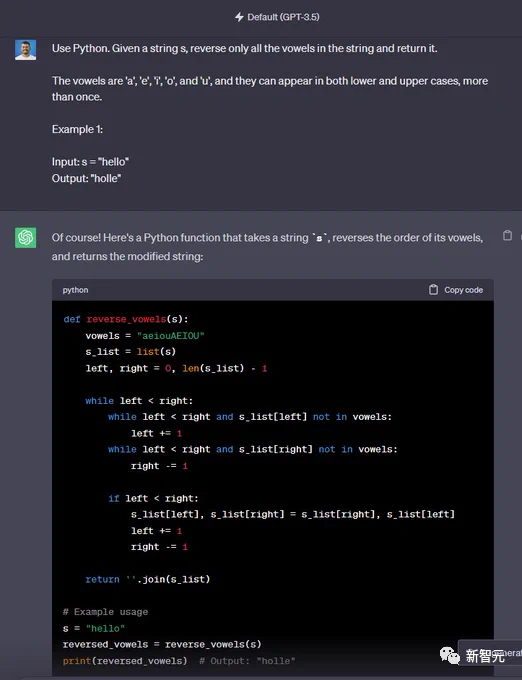Click the lightning bolt icon beside Default
Image resolution: width=522 pixels, height=680 pixels.
click(x=239, y=17)
